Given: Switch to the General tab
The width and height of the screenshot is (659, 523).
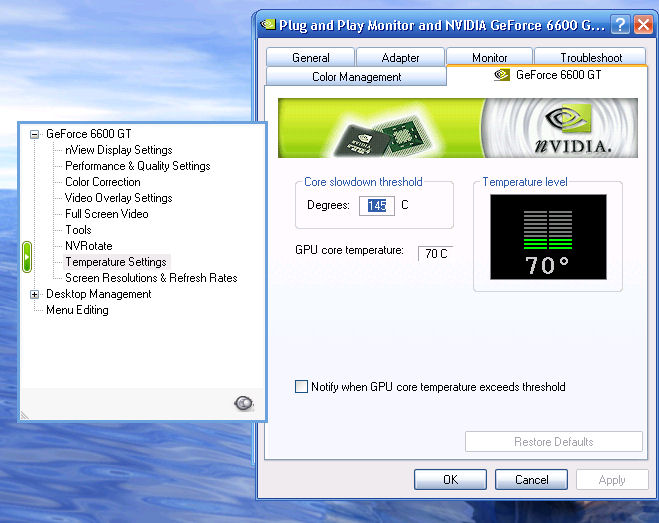Looking at the screenshot, I should tap(311, 58).
